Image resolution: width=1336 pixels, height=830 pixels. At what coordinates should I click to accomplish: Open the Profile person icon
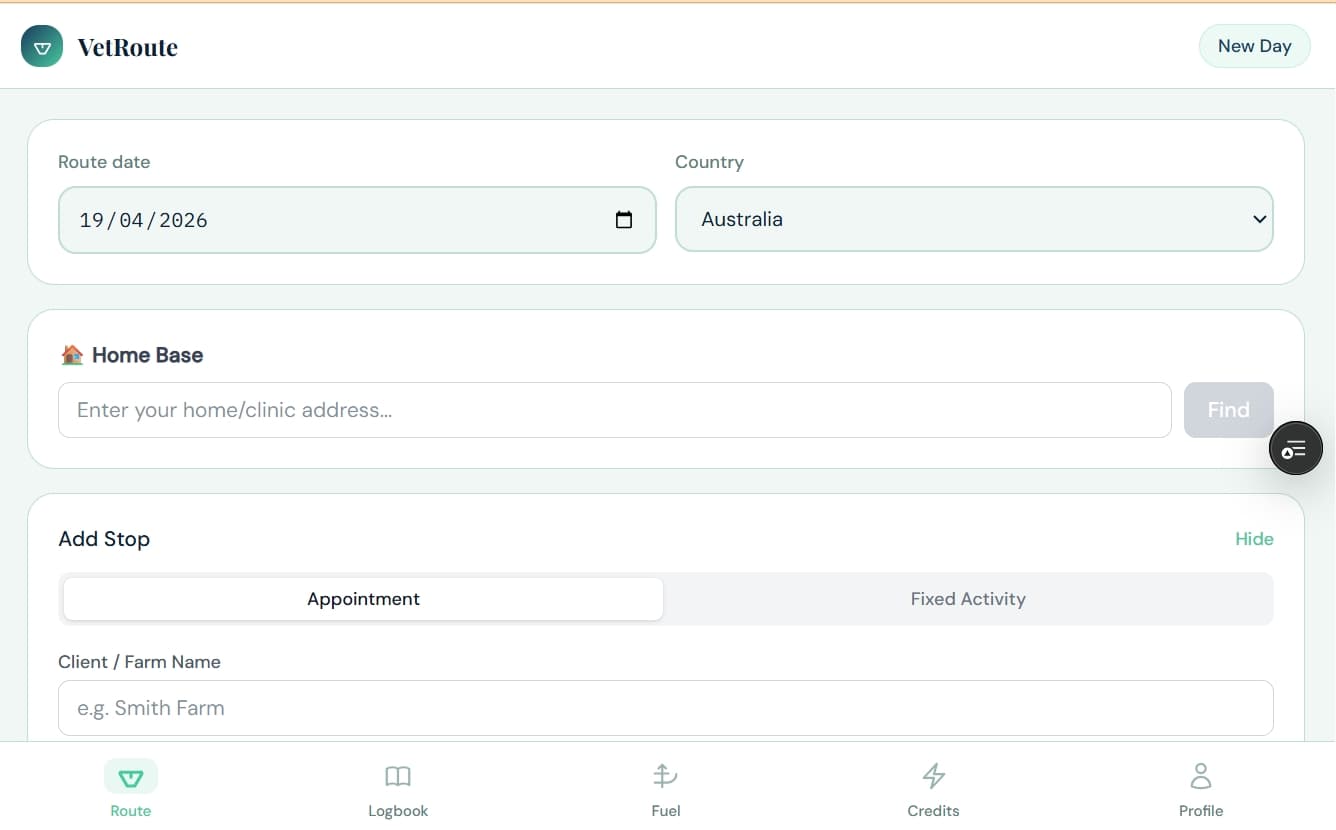tap(1201, 776)
